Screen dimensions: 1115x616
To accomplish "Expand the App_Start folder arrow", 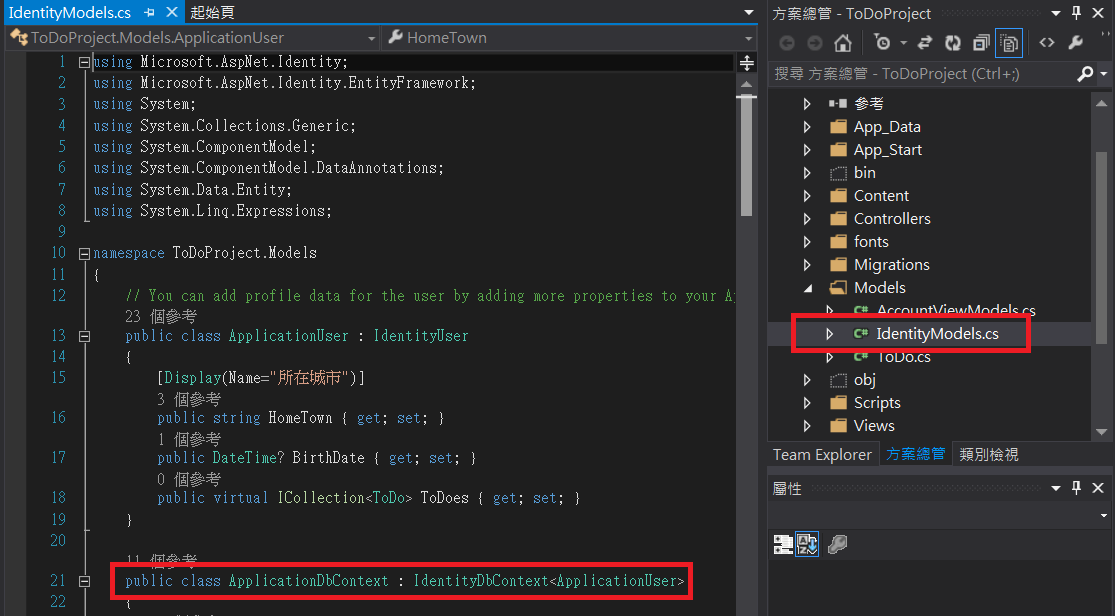I will coord(807,150).
